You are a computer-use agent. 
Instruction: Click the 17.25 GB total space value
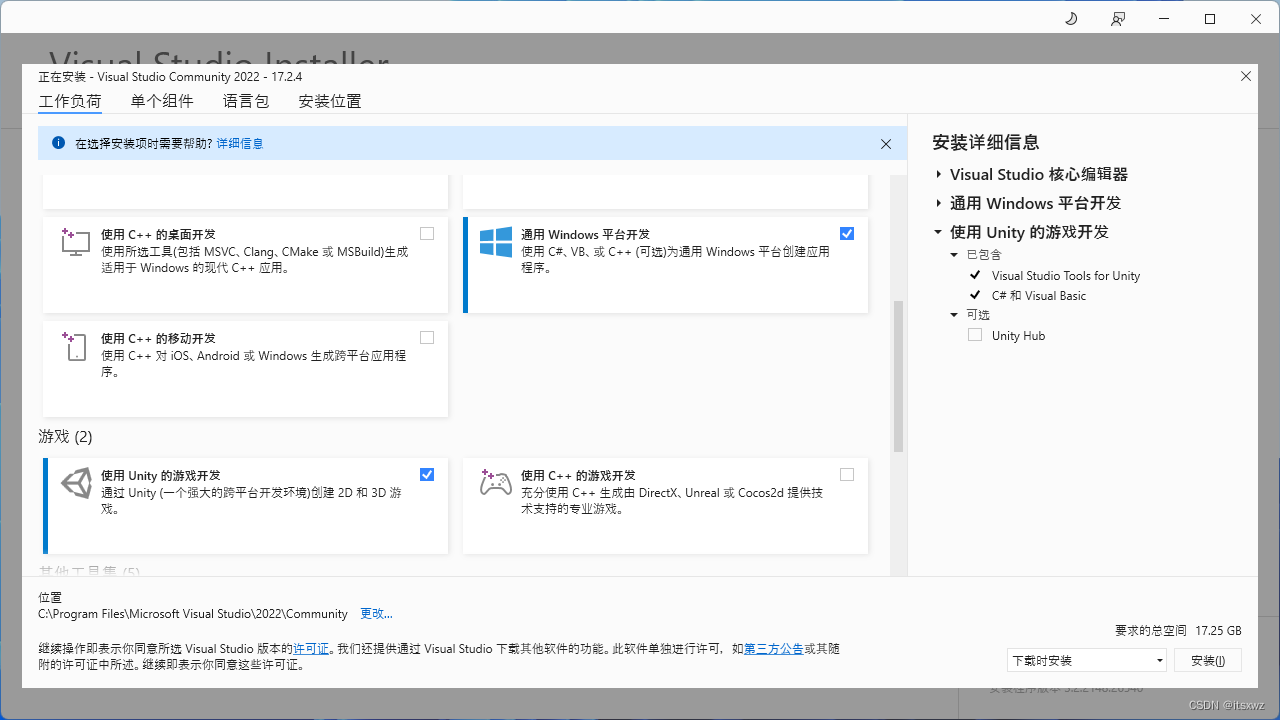1218,631
